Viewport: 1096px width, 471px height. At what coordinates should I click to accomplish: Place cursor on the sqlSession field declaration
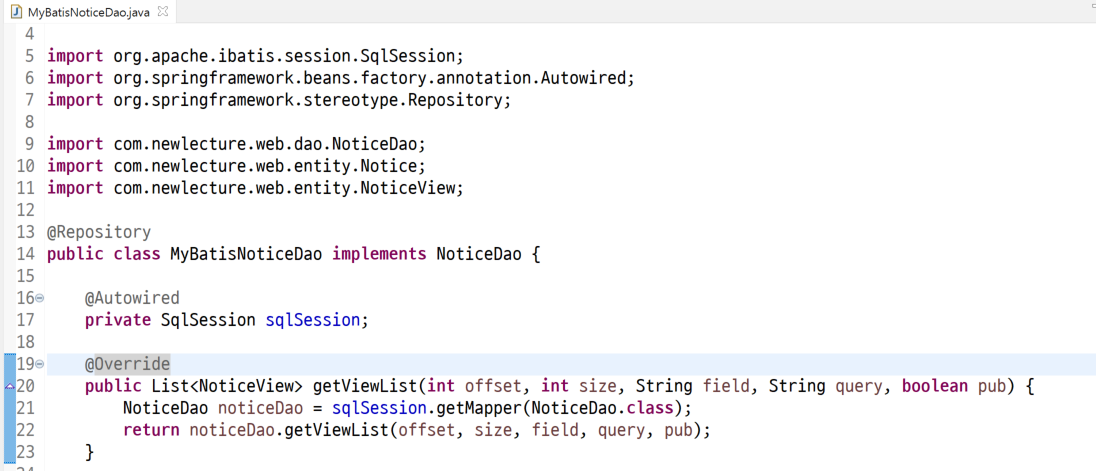point(312,320)
